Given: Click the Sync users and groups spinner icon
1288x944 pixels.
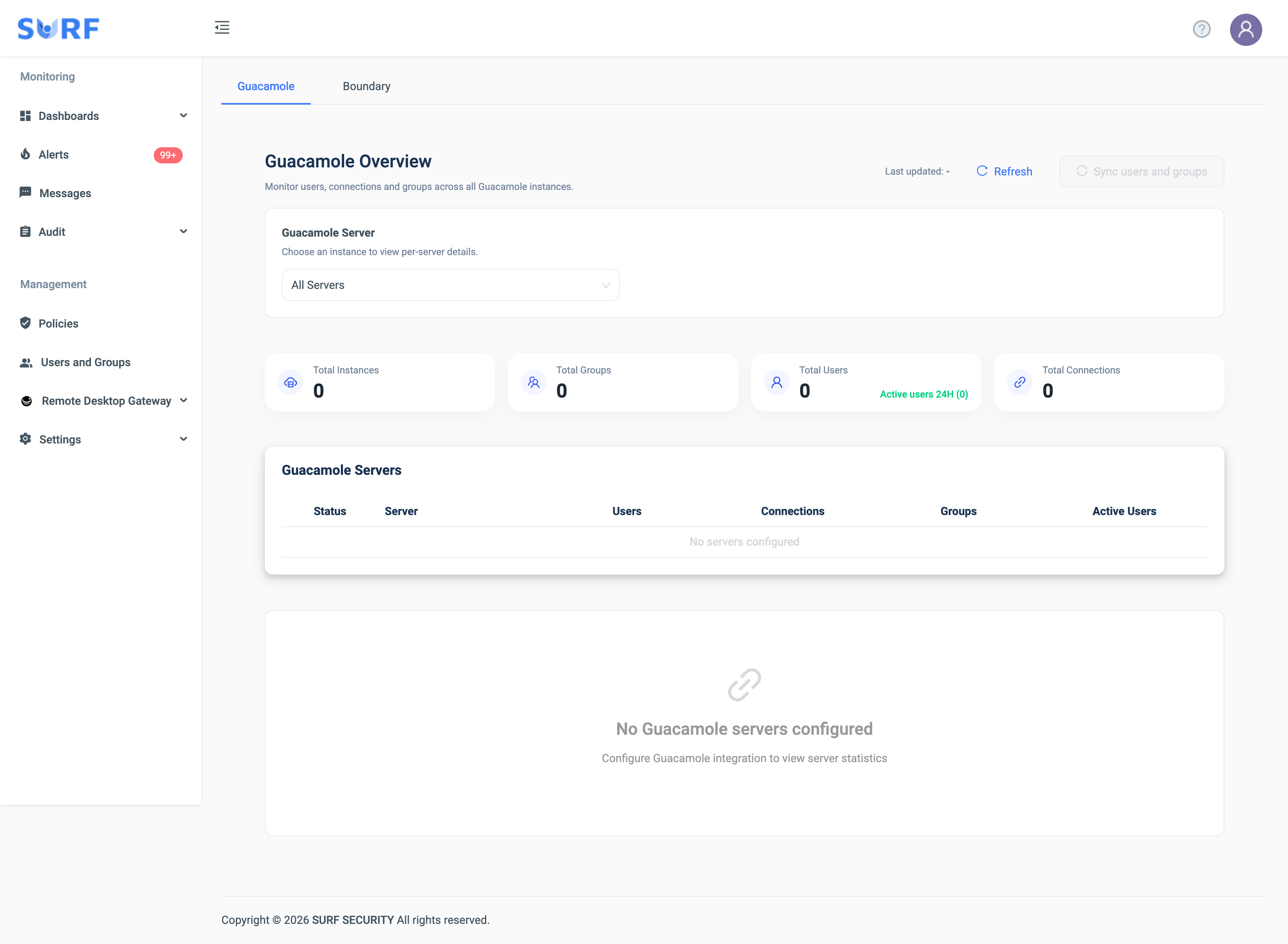Looking at the screenshot, I should click(1082, 171).
